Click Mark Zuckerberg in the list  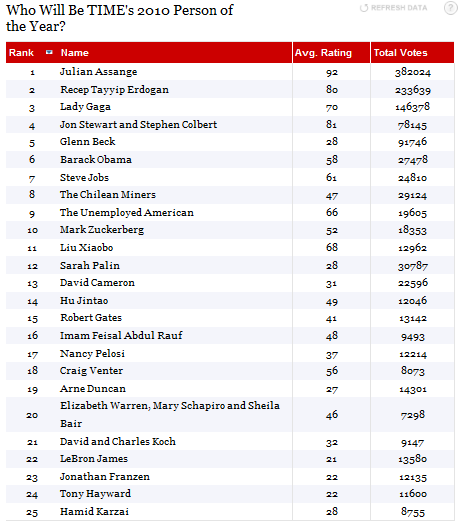[102, 230]
